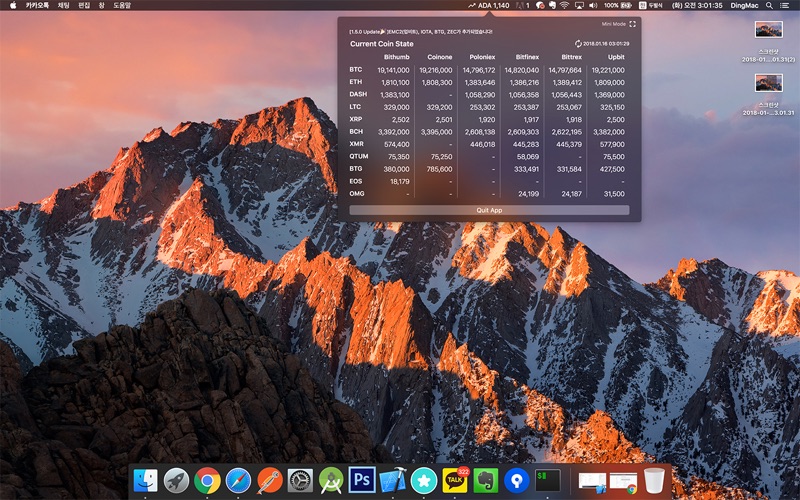Image resolution: width=800 pixels, height=500 pixels.
Task: Open the 도움말 menu
Action: pos(122,6)
